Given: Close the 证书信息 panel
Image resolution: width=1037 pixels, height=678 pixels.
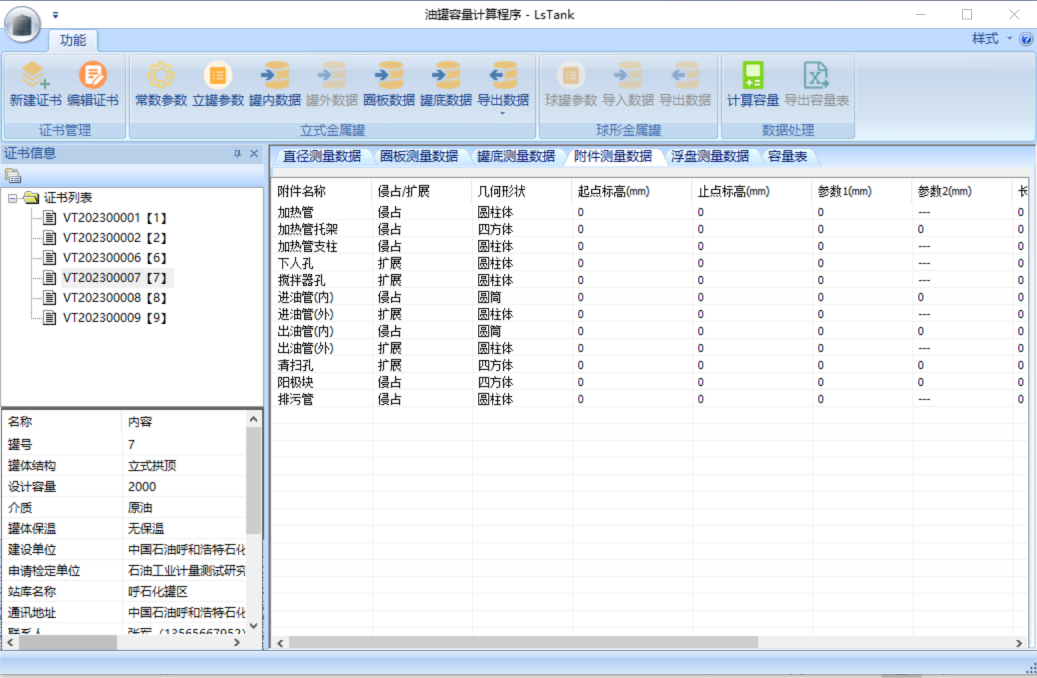Looking at the screenshot, I should (x=254, y=153).
